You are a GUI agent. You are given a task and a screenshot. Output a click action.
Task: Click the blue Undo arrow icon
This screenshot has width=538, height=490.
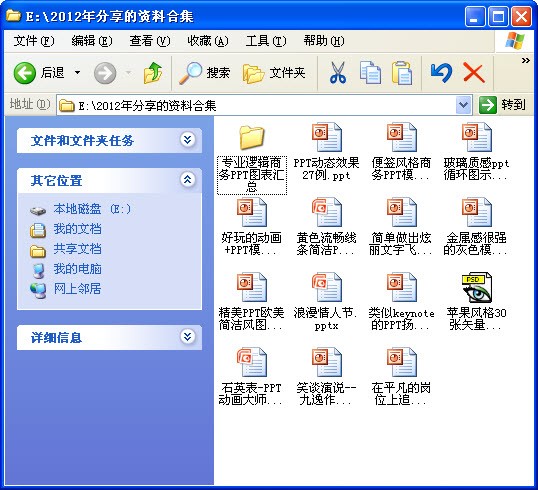pos(441,73)
